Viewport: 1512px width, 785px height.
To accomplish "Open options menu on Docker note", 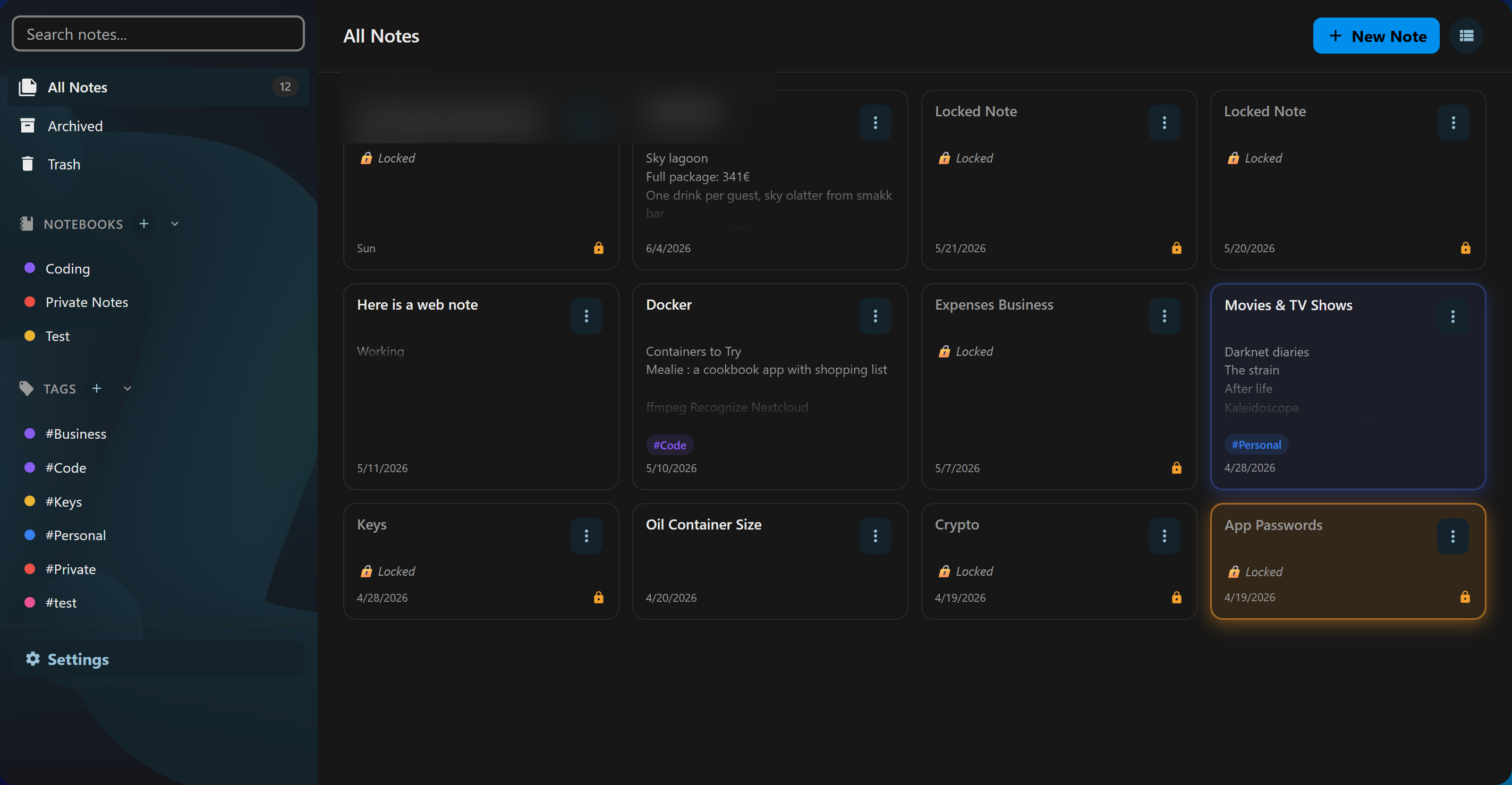I will point(875,316).
